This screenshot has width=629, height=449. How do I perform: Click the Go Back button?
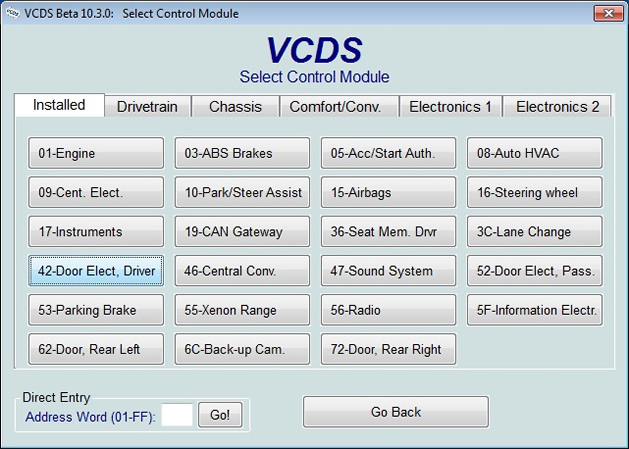395,412
